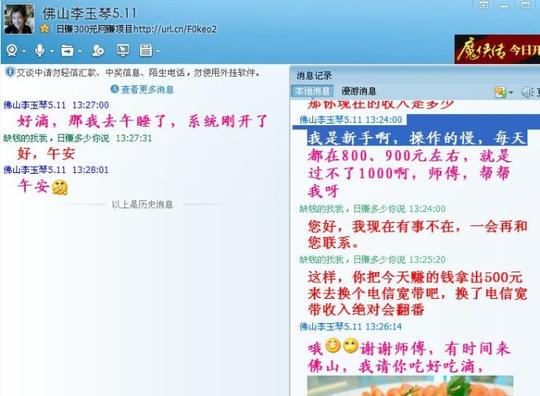Click message line 过不了1000啊，师傅，帮帮

409,173
